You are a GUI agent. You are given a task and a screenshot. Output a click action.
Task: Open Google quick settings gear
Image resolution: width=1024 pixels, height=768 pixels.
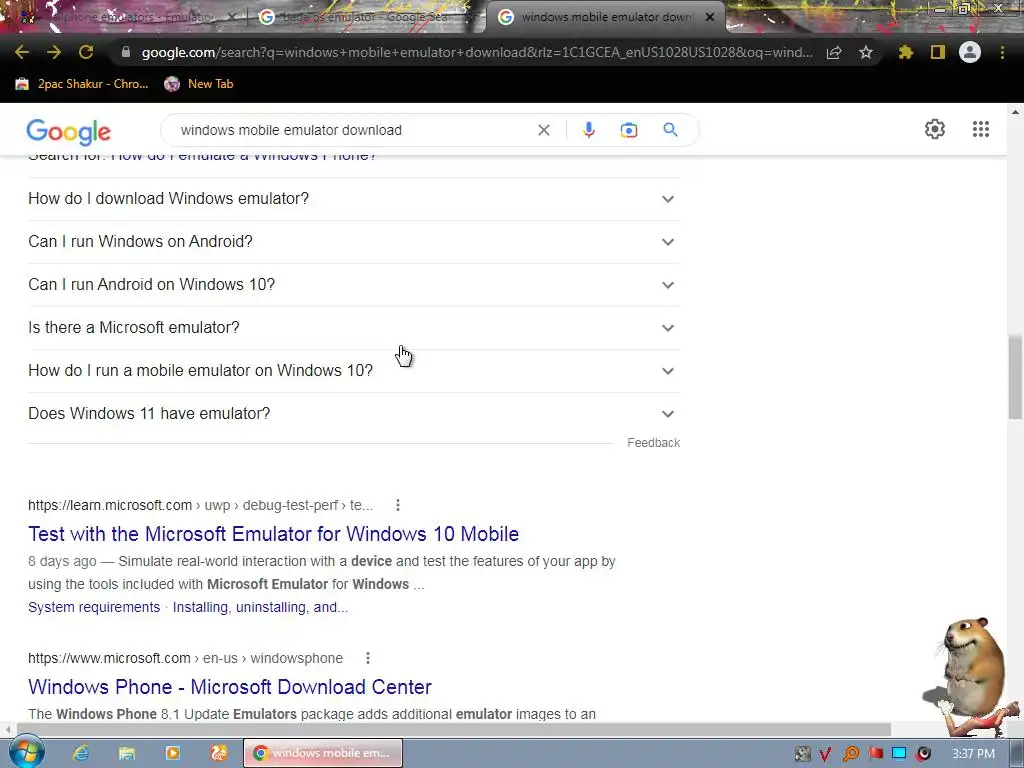(x=935, y=129)
